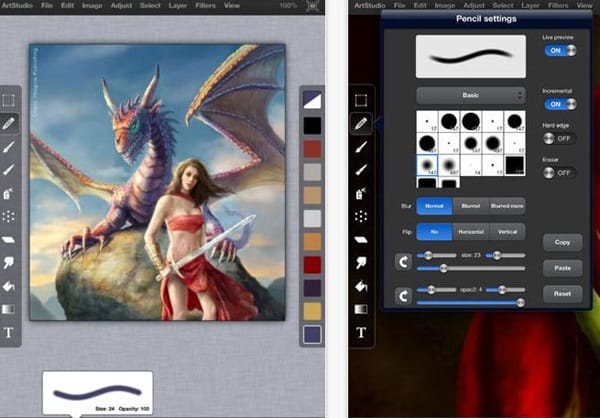Click the Paste button in Pencil settings
Image resolution: width=600 pixels, height=418 pixels.
click(562, 268)
